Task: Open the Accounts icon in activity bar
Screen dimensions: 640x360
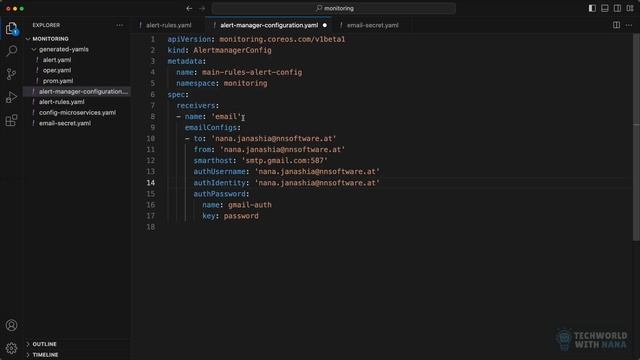Action: [11, 325]
